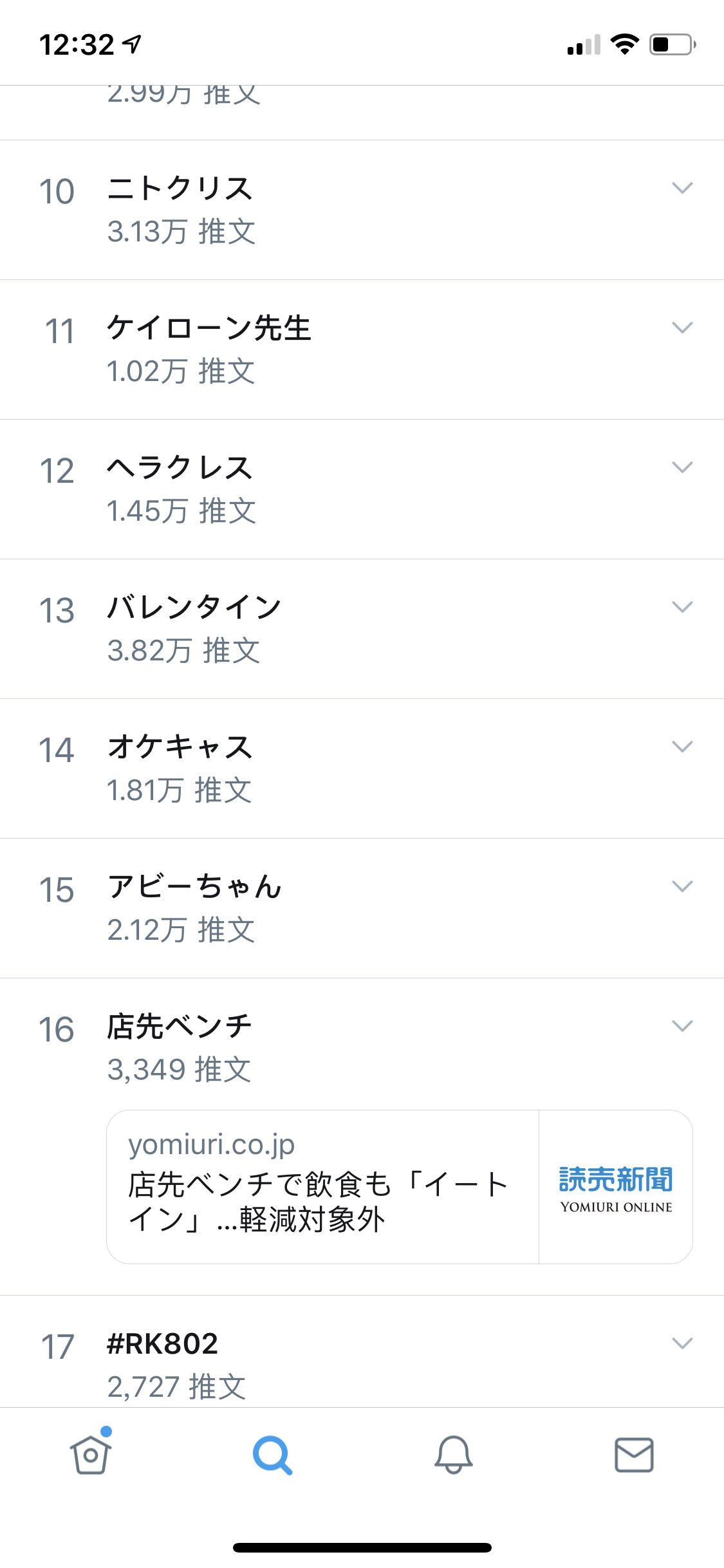This screenshot has height=1568, width=724.
Task: Open trend 15 アビーちゃん
Action: [x=362, y=908]
